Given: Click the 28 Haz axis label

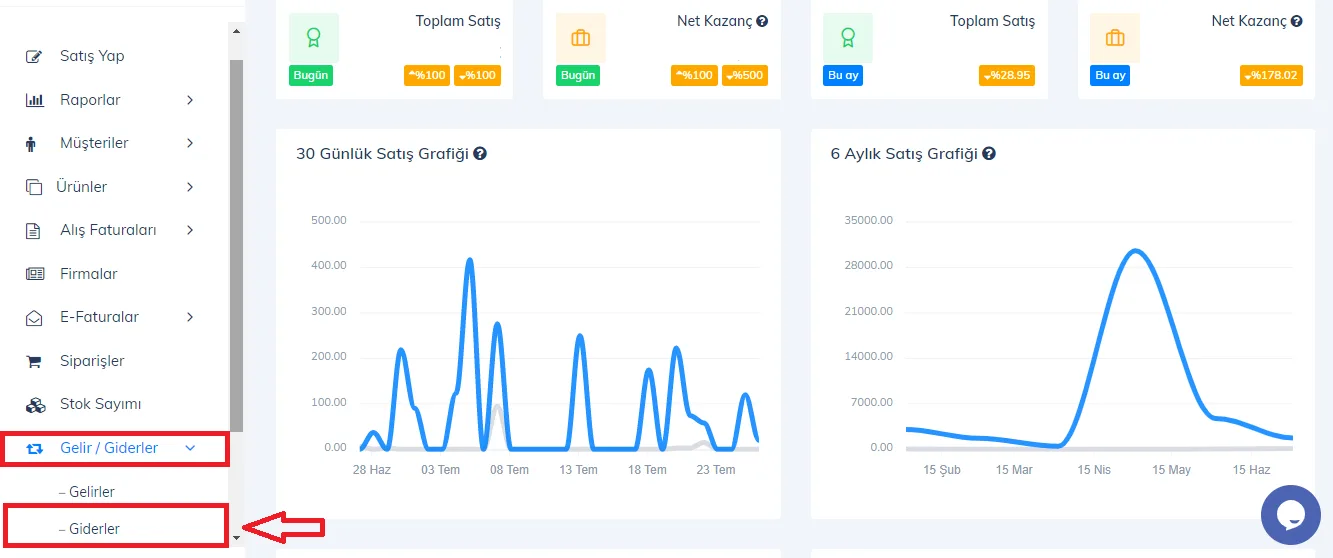Looking at the screenshot, I should pos(372,470).
